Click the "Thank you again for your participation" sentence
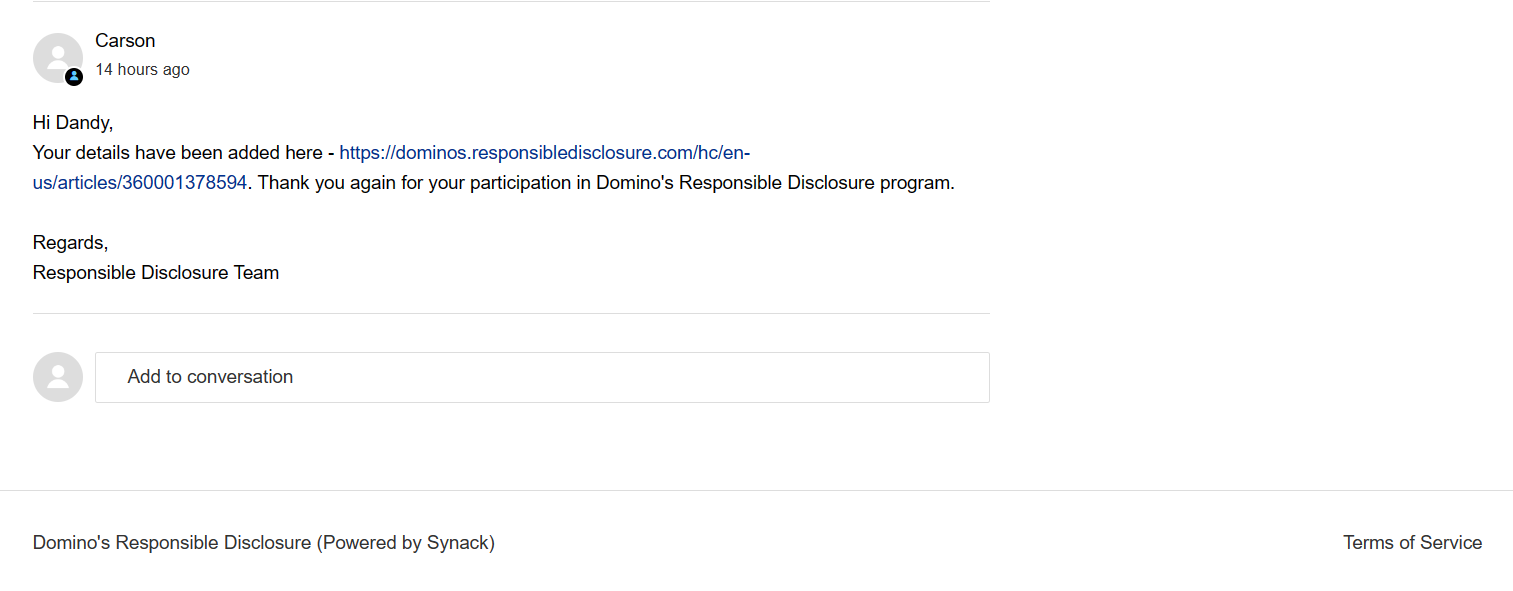1513x591 pixels. (x=420, y=183)
